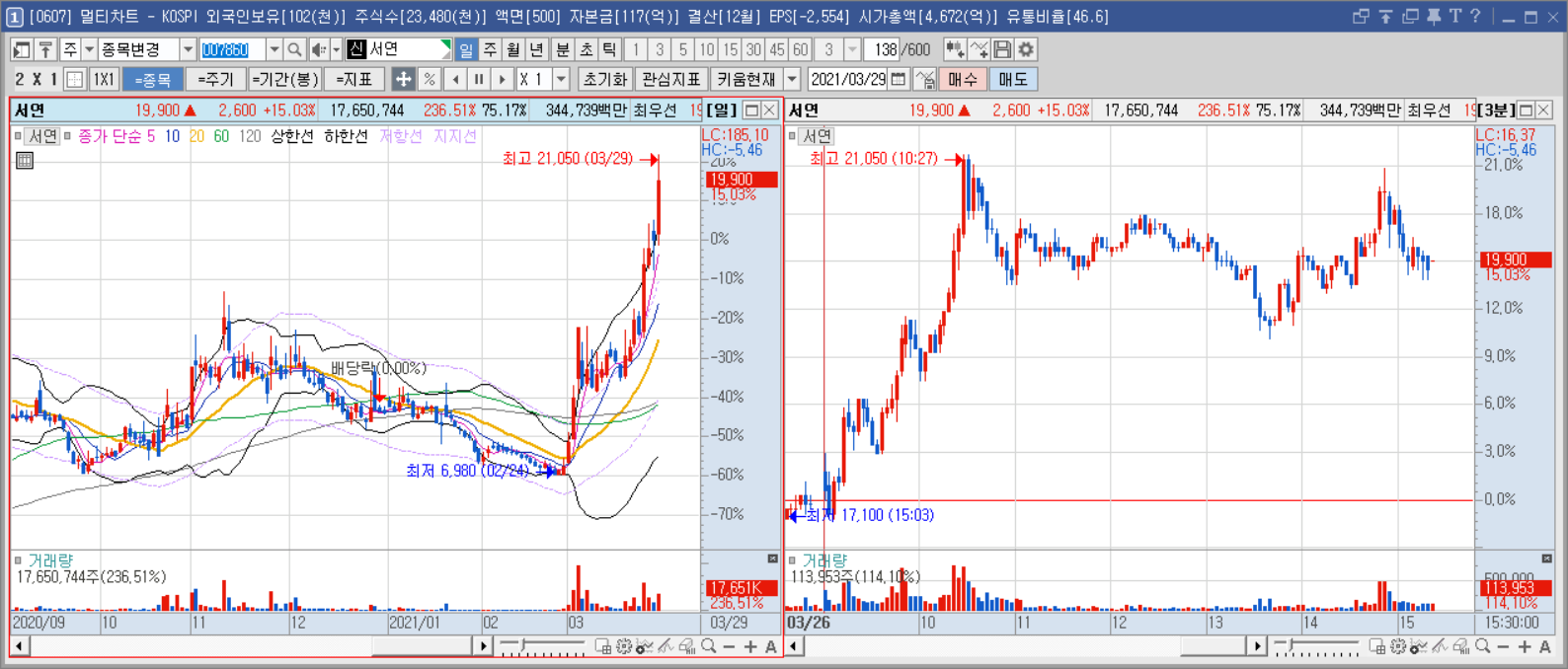
Task: Open the stock code 007860 history dropdown
Action: click(274, 49)
